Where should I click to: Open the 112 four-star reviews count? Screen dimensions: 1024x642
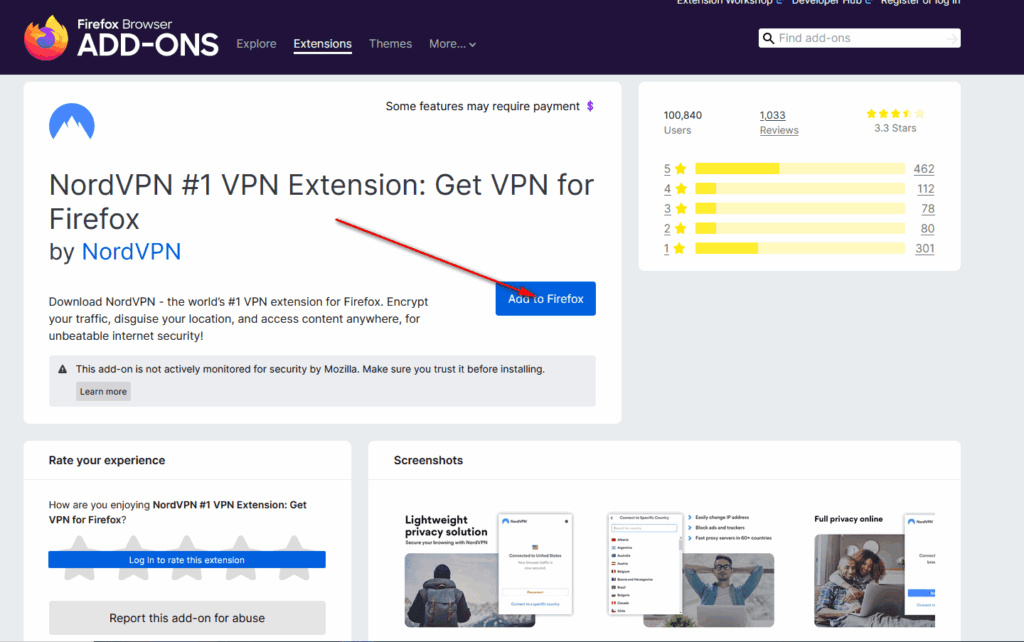925,189
